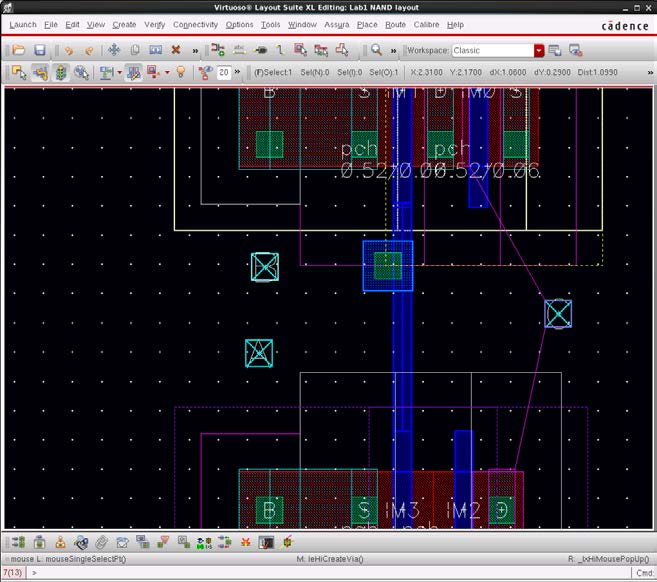Click the command input line at bottom

pyautogui.click(x=329, y=572)
